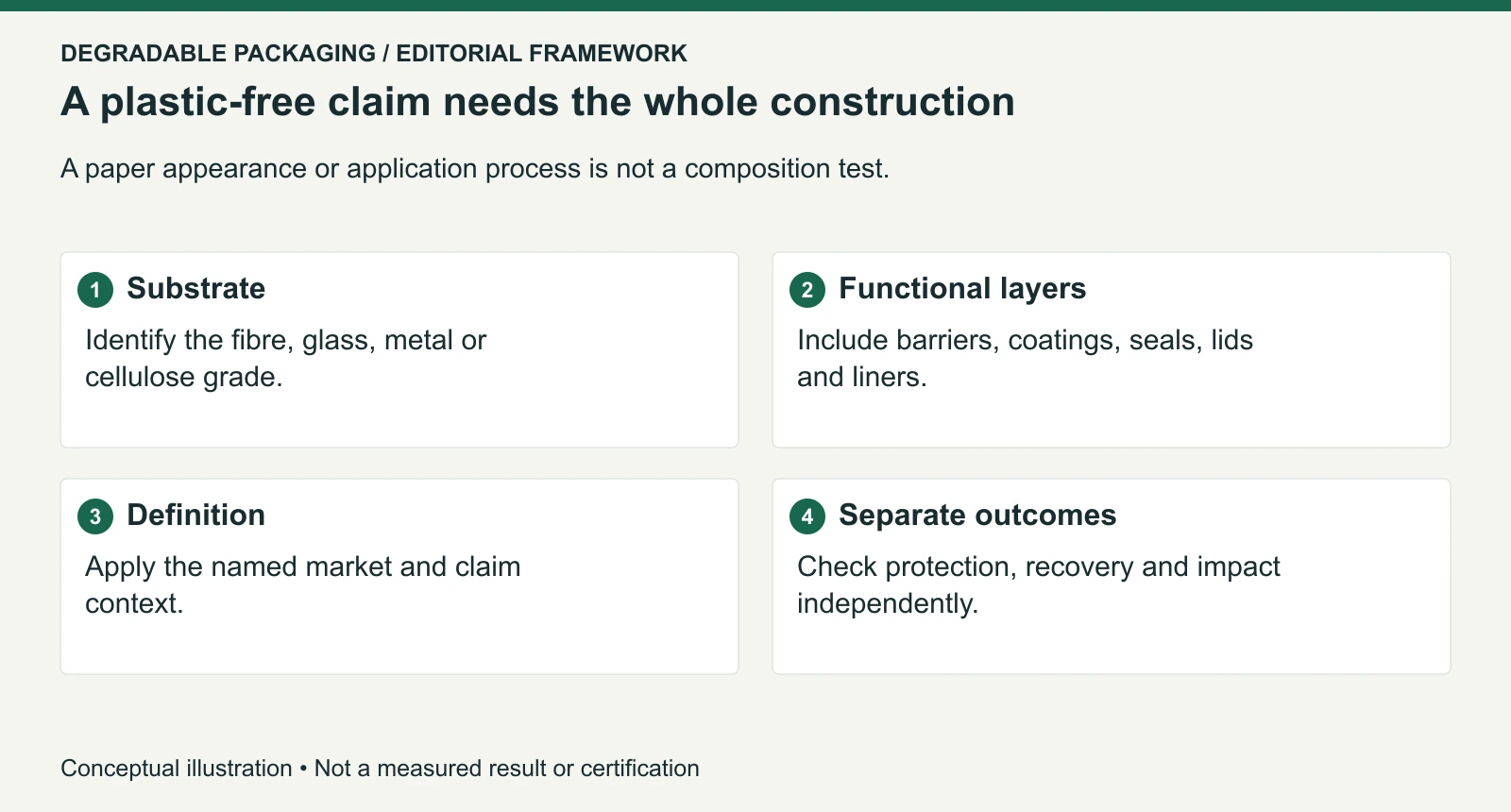
Task: Select the 'Separate outcomes' card heading
Action: click(977, 515)
